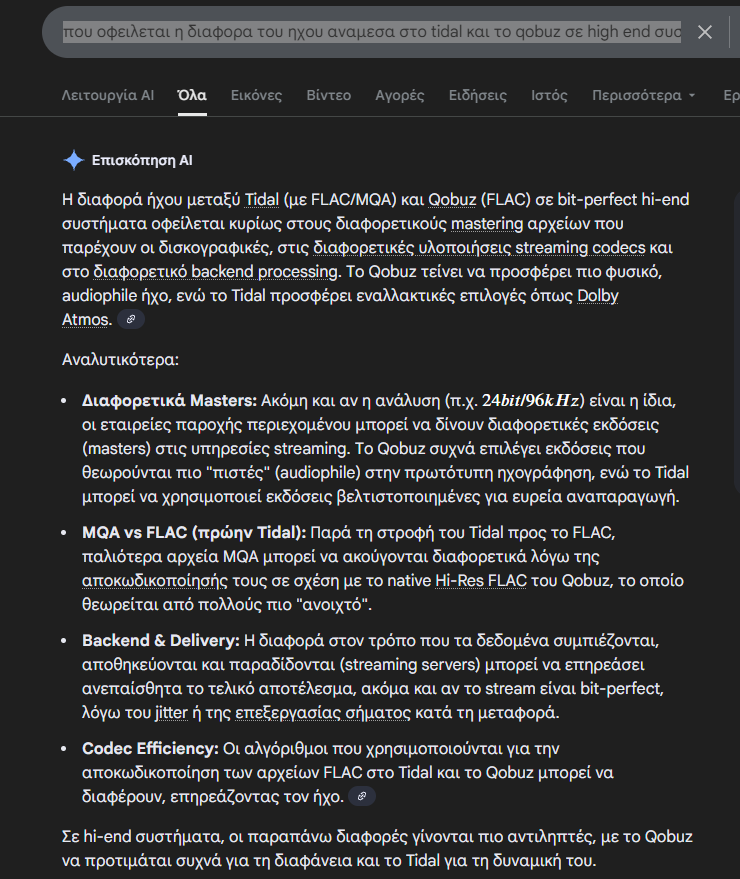
Task: Click inside the search query field
Action: pyautogui.click(x=370, y=32)
